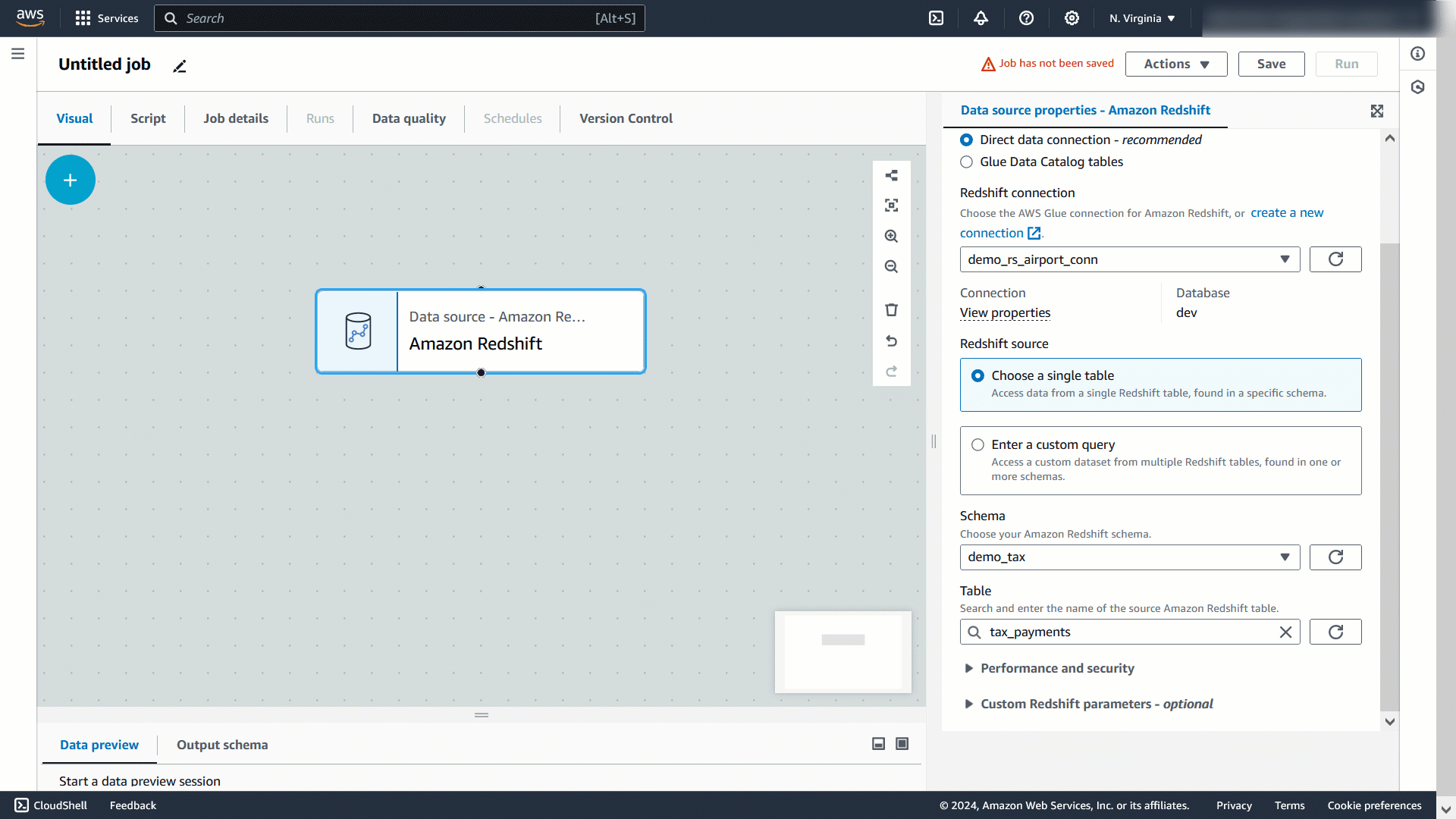Open CloudShell icon in top bar
Image resolution: width=1456 pixels, height=819 pixels.
point(936,18)
